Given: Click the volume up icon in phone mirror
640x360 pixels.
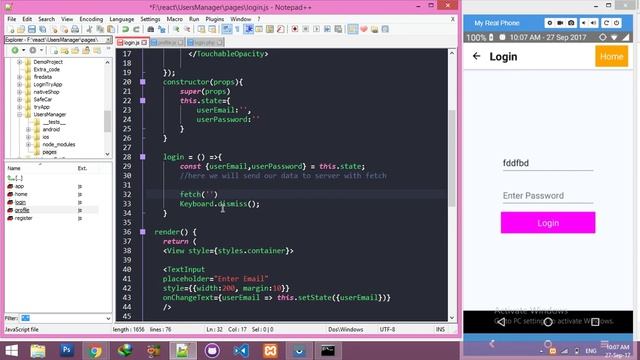Looking at the screenshot, I should 593,23.
